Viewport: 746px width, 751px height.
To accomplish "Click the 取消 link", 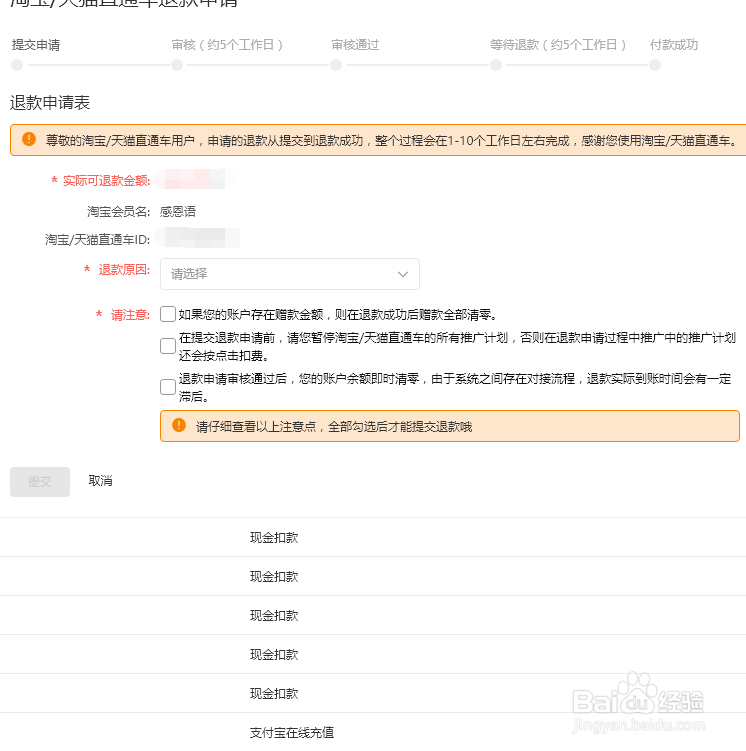I will click(101, 480).
